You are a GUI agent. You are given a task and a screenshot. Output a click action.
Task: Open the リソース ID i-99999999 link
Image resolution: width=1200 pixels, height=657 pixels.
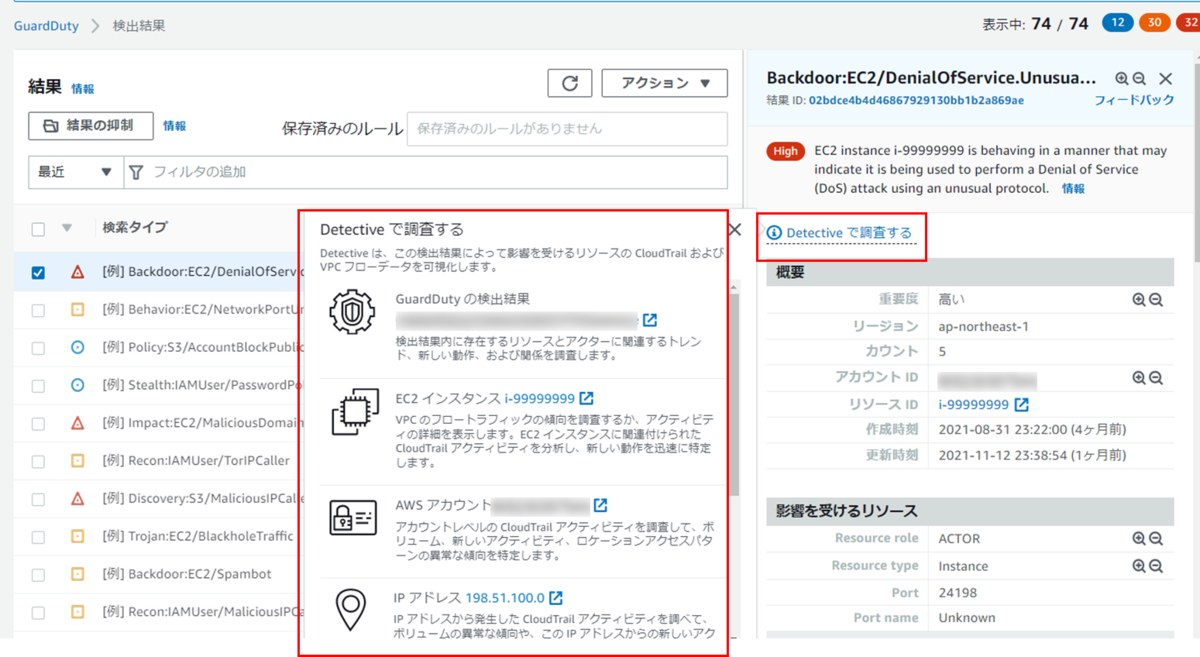coord(974,404)
